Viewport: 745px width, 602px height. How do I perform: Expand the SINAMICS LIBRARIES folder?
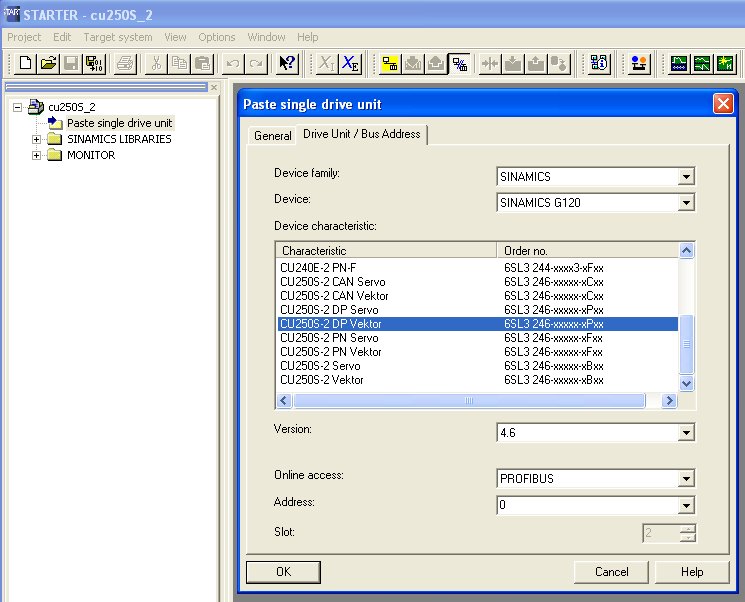click(37, 139)
